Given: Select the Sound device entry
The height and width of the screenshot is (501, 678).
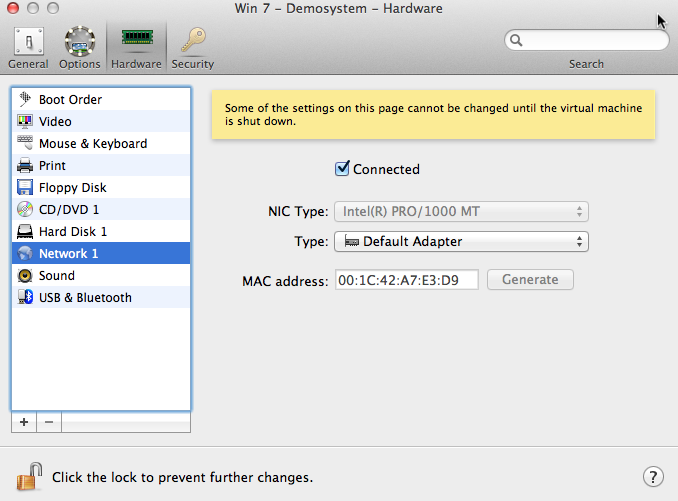Looking at the screenshot, I should 56,276.
